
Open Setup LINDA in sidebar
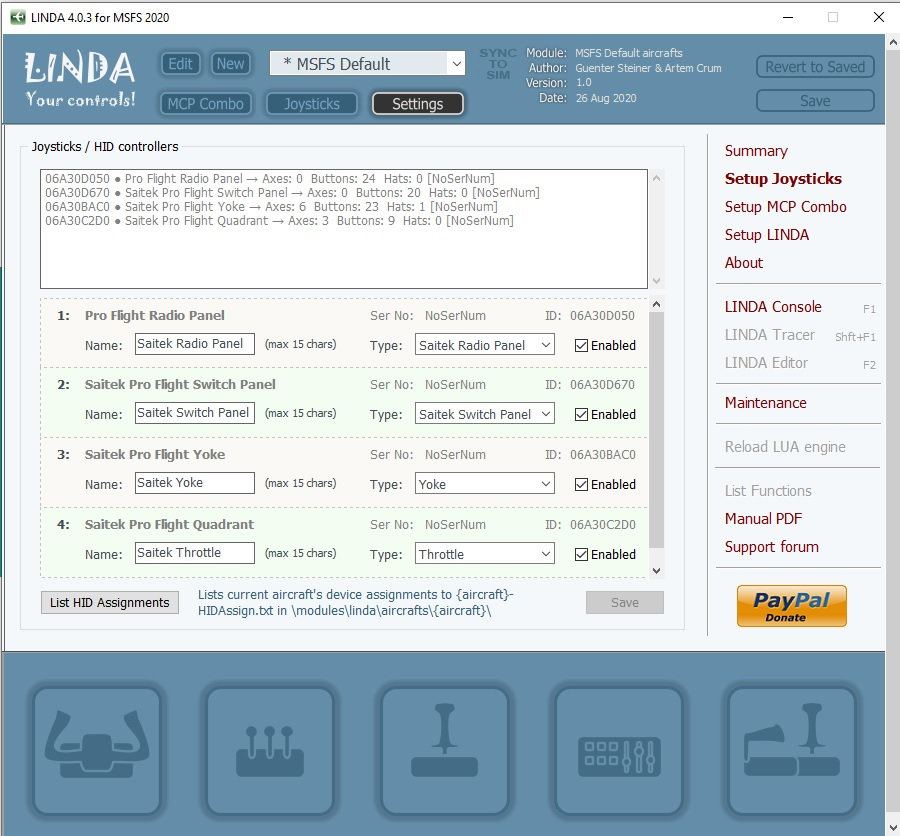point(767,235)
